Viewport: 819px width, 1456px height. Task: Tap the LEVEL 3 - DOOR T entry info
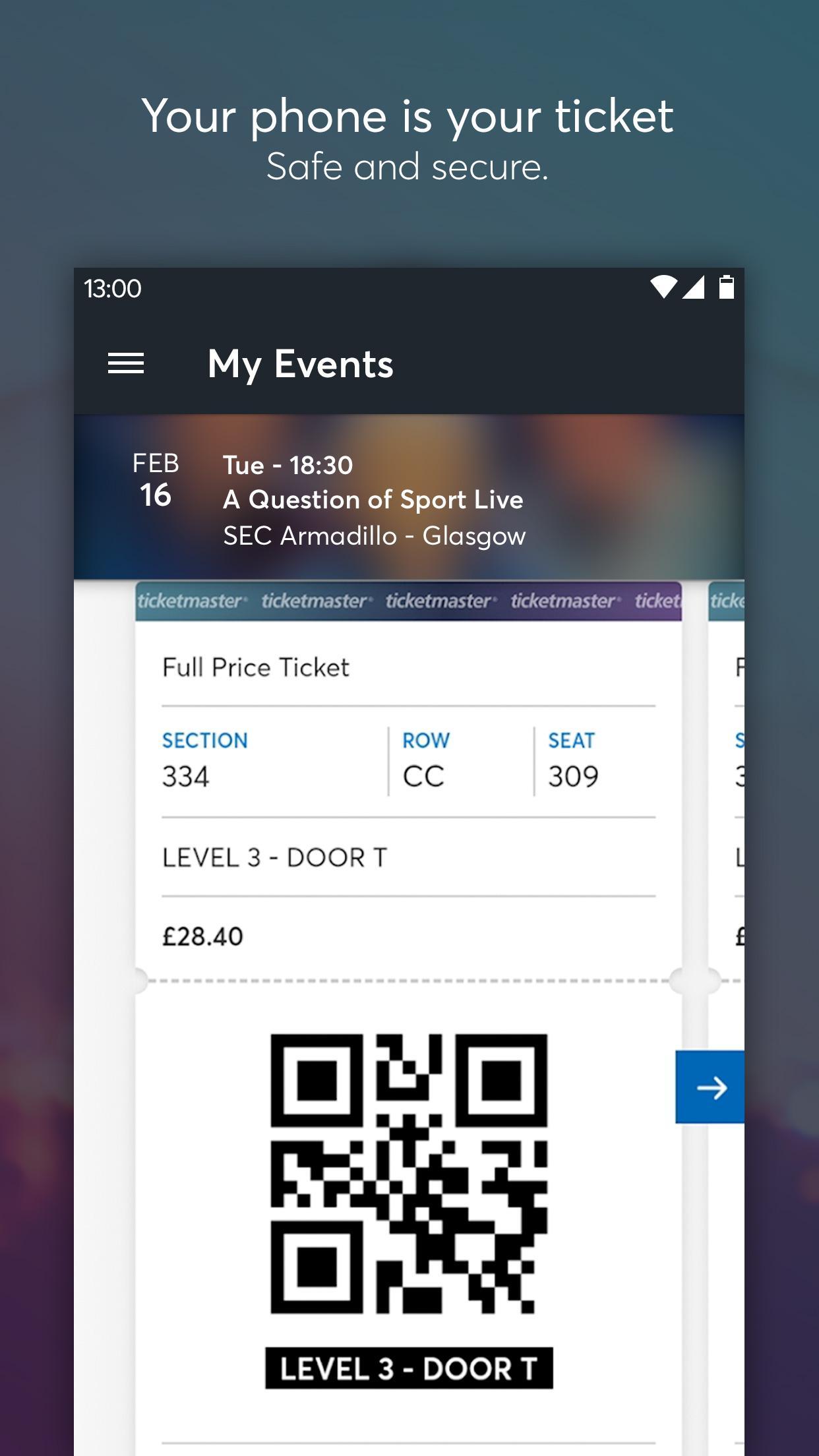pos(276,857)
